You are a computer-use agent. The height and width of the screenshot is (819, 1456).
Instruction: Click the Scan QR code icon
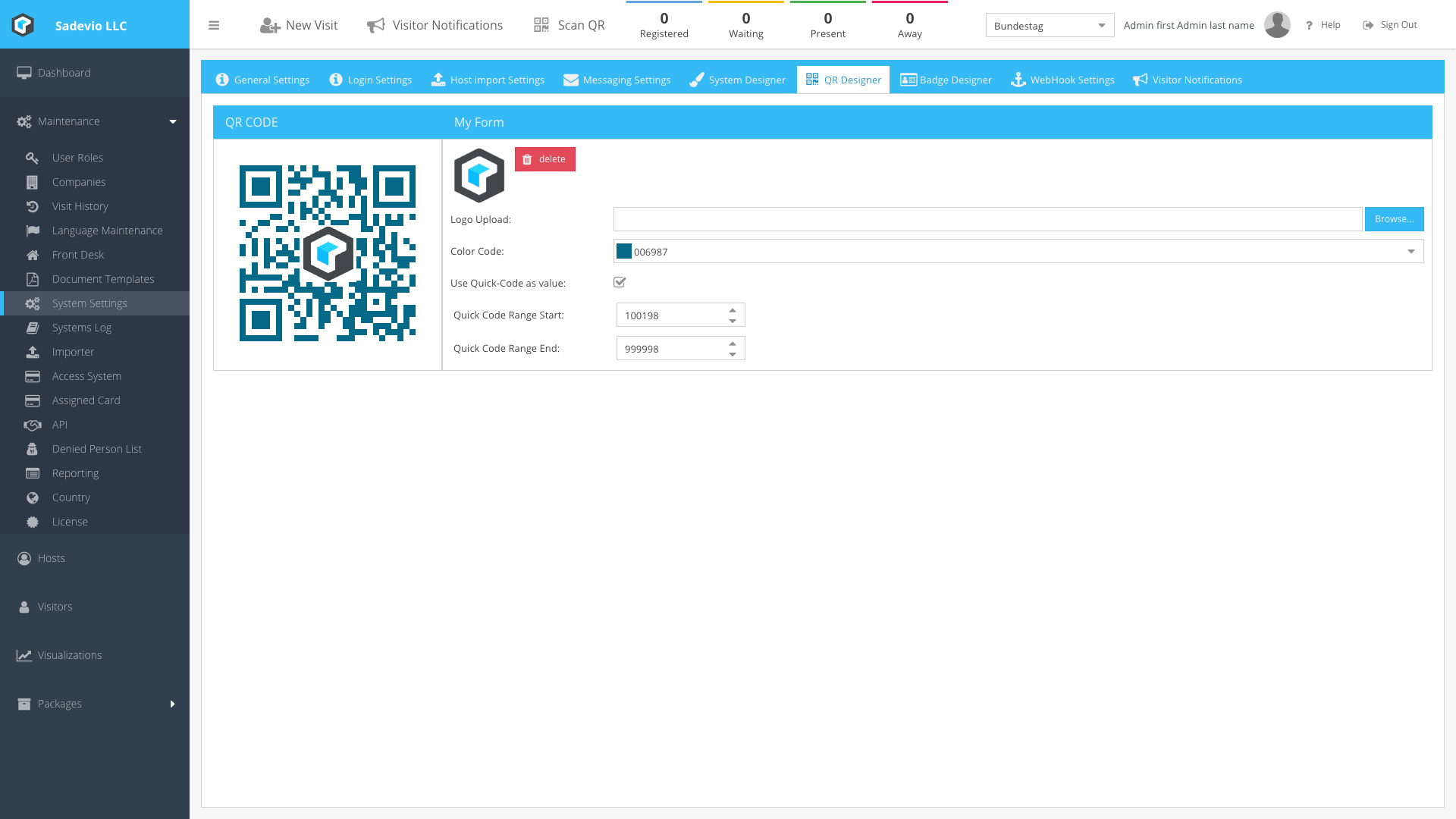point(541,25)
